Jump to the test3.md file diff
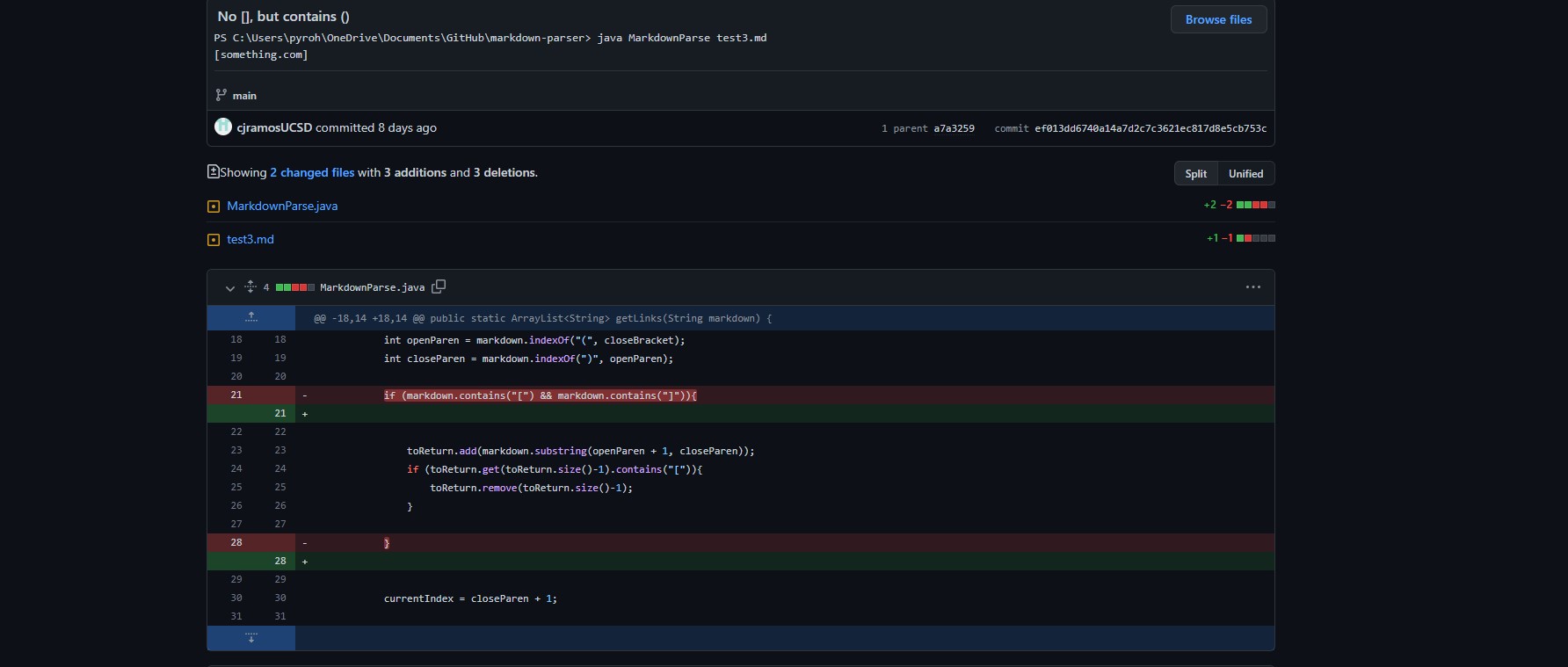Screen dimensions: 1568x667 click(250, 239)
